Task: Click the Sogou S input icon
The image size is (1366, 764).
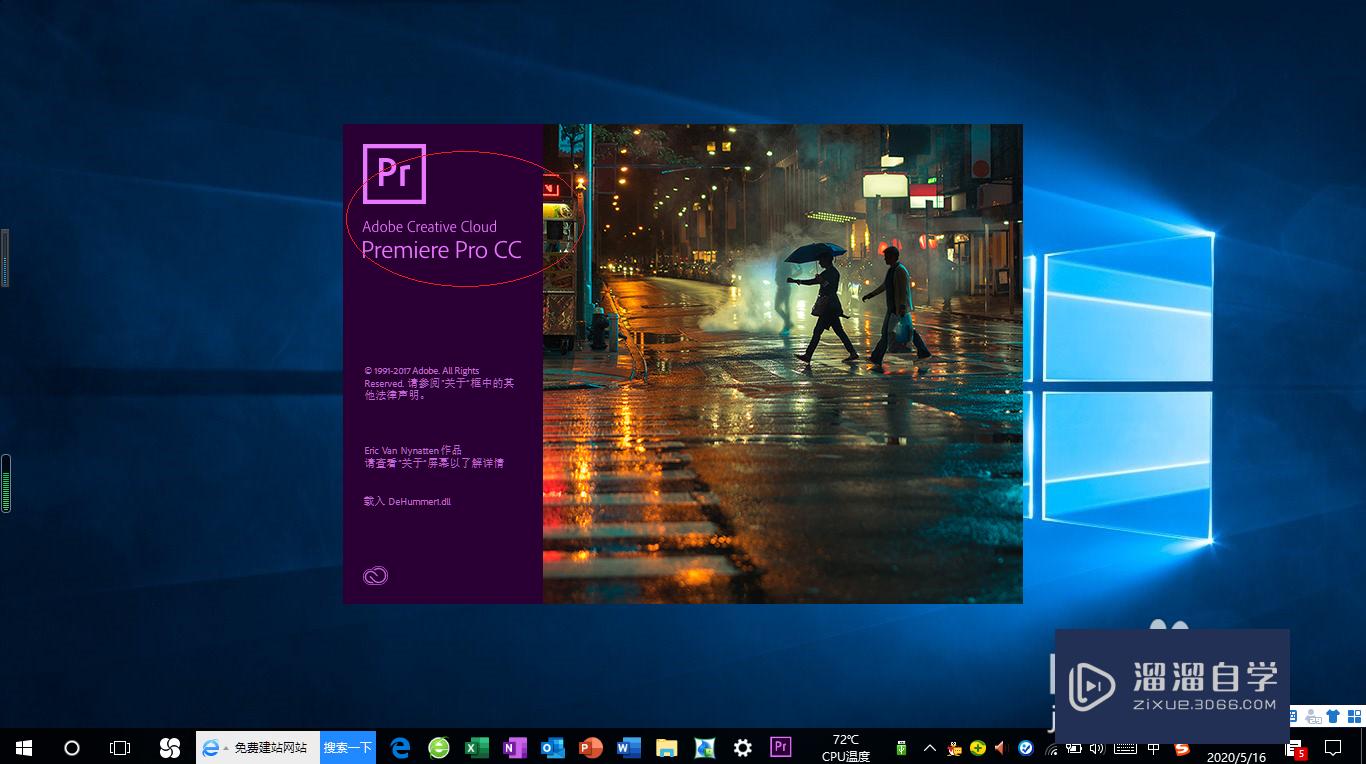Action: pyautogui.click(x=1183, y=748)
